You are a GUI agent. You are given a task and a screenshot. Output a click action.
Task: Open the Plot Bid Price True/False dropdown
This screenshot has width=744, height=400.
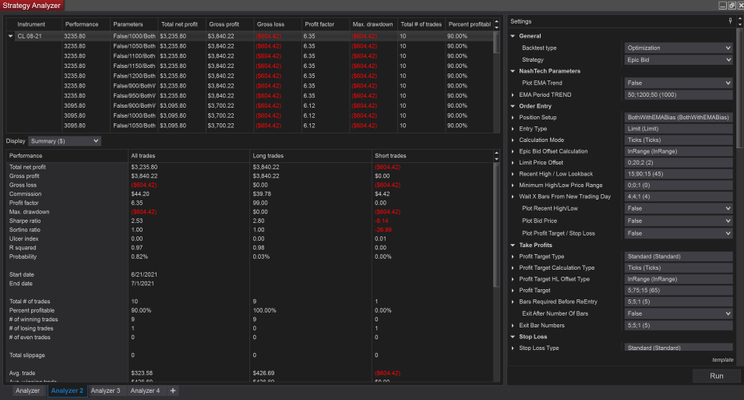coord(679,220)
